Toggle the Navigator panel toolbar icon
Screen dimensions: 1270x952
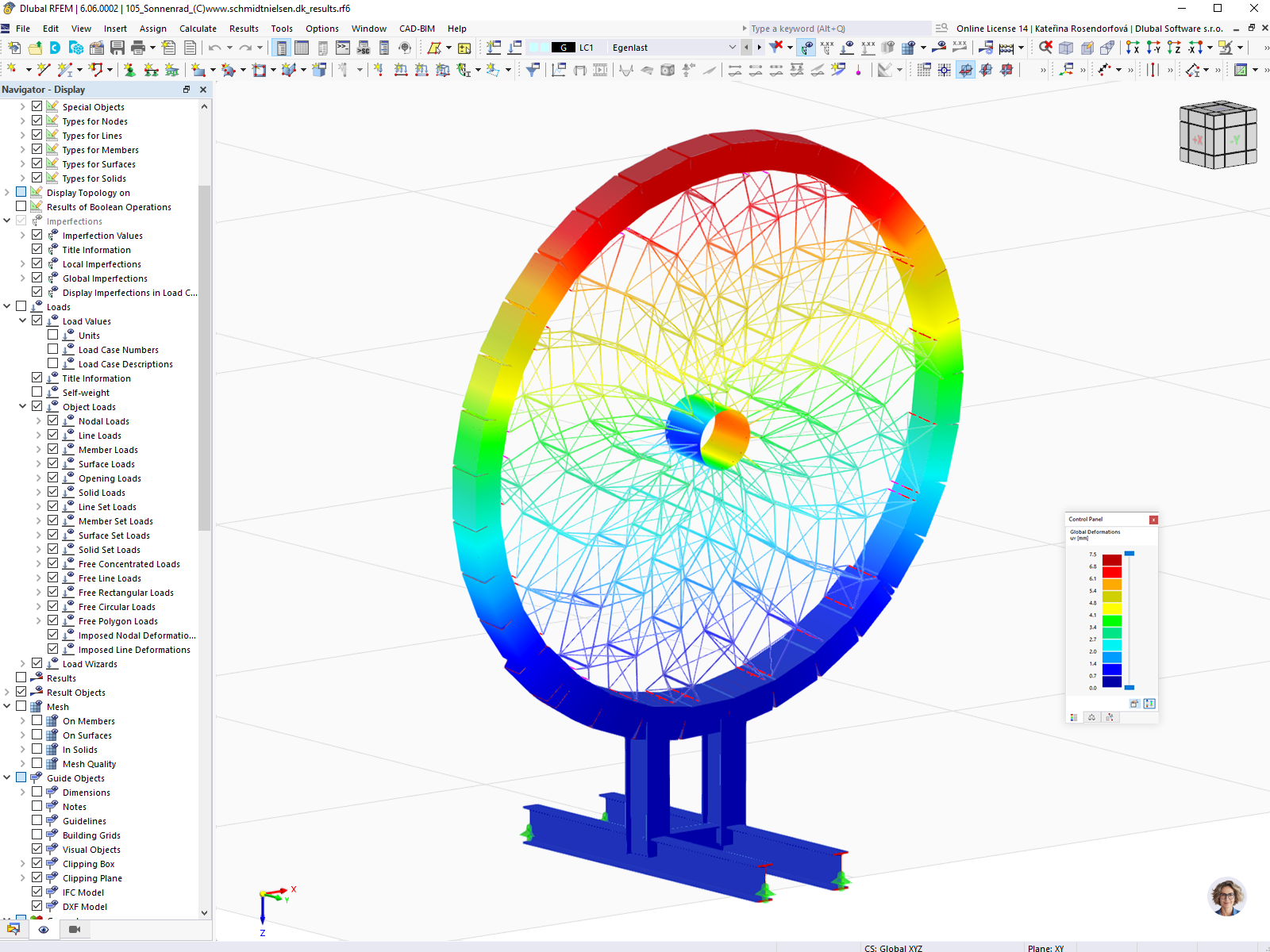click(281, 48)
